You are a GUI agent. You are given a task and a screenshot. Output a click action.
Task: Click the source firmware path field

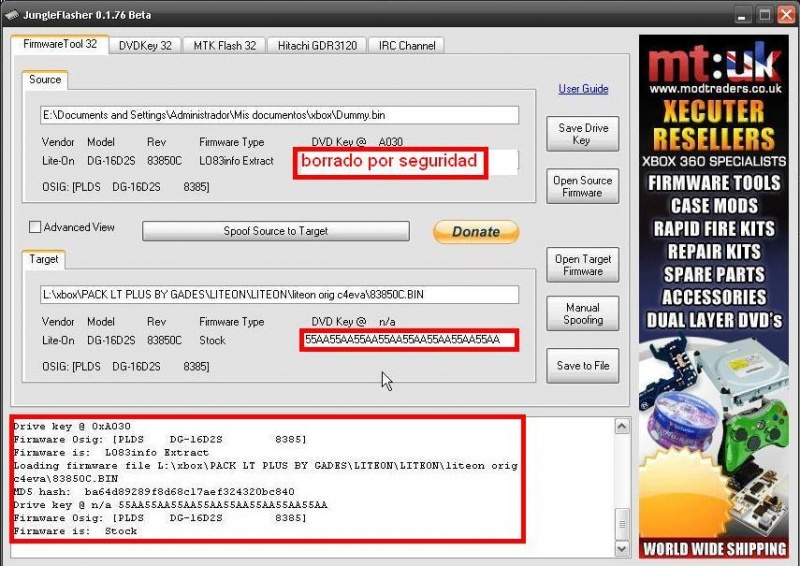tap(280, 115)
